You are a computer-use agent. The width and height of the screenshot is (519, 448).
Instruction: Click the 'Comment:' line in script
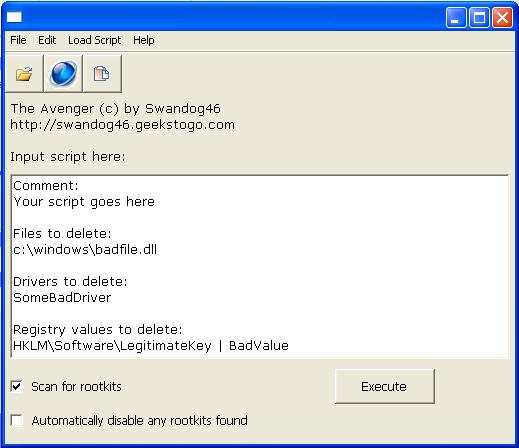coord(46,185)
